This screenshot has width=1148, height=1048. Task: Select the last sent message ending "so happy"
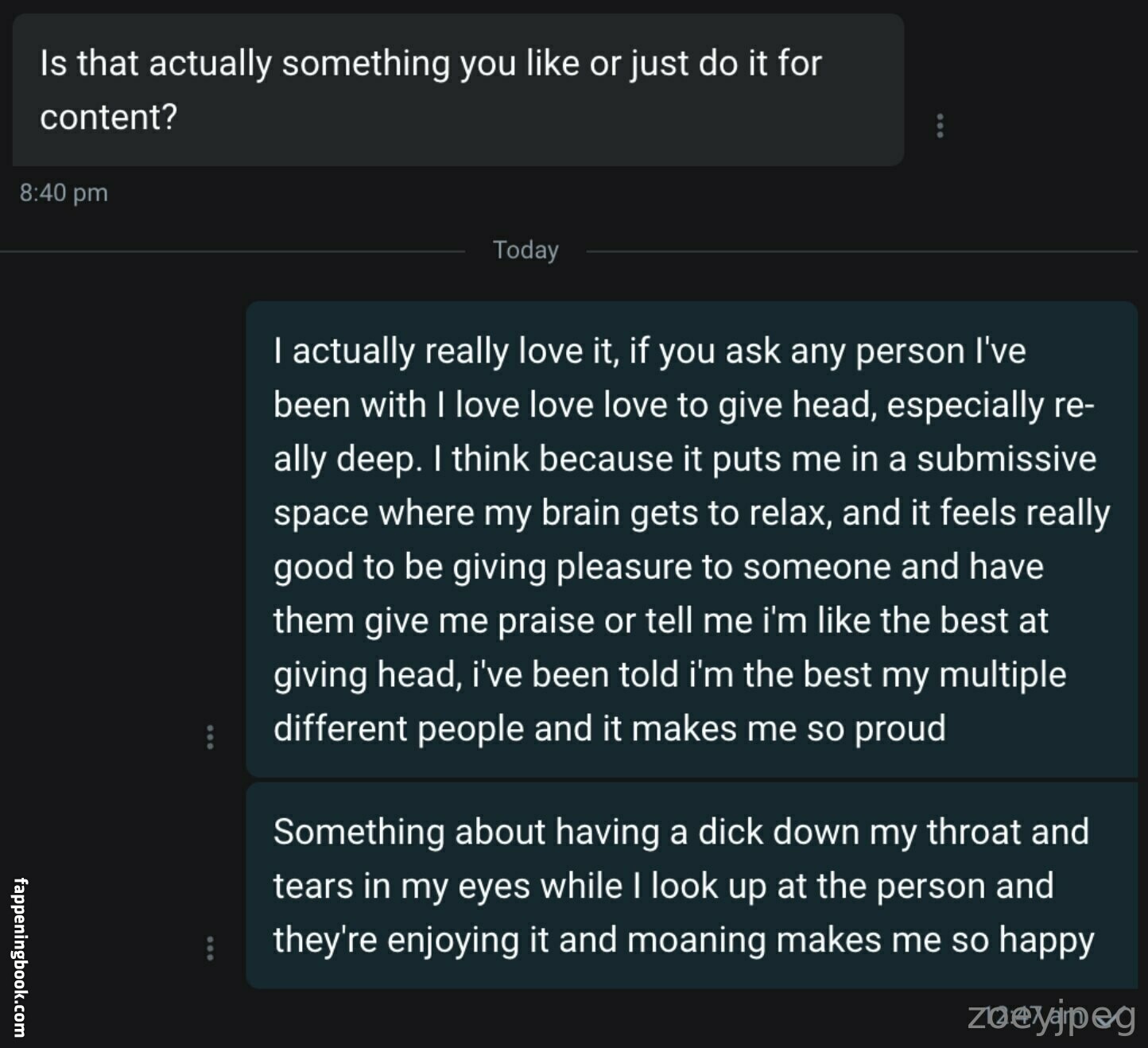pyautogui.click(x=691, y=886)
